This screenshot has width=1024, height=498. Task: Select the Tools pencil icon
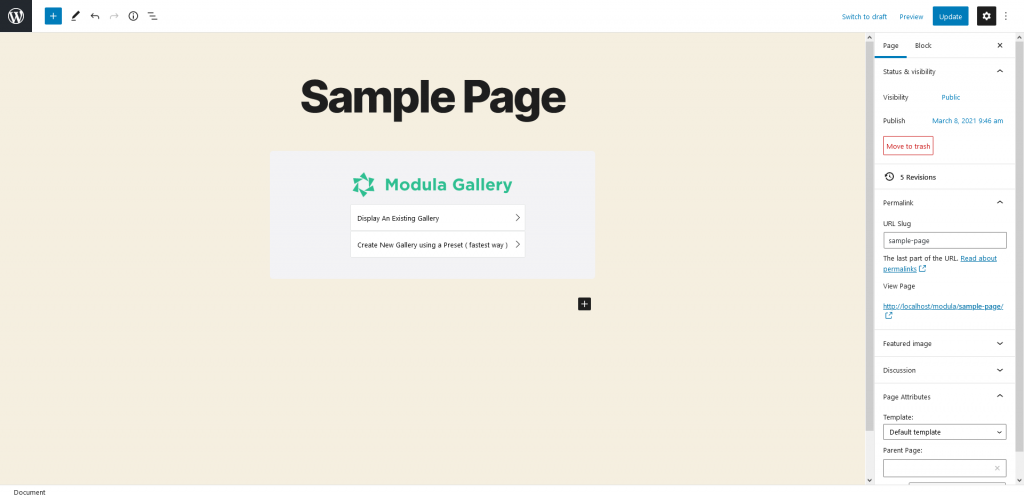(75, 16)
